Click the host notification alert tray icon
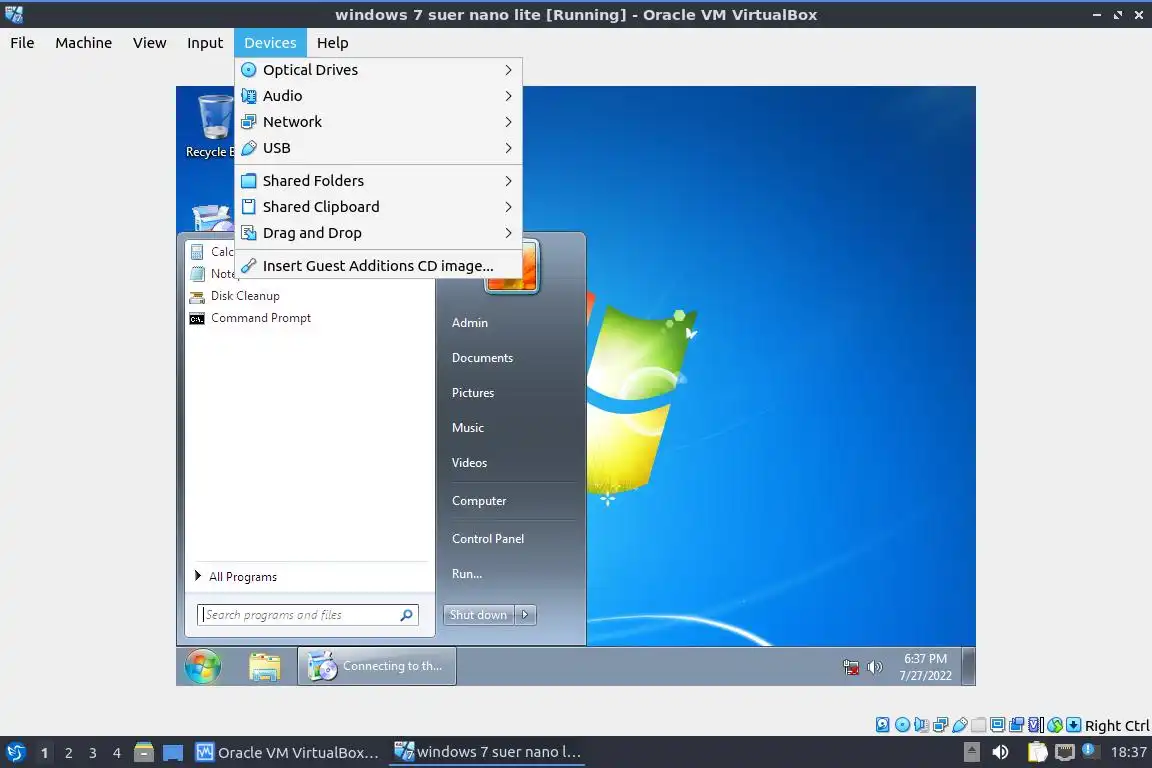The width and height of the screenshot is (1152, 768). coord(1090,751)
